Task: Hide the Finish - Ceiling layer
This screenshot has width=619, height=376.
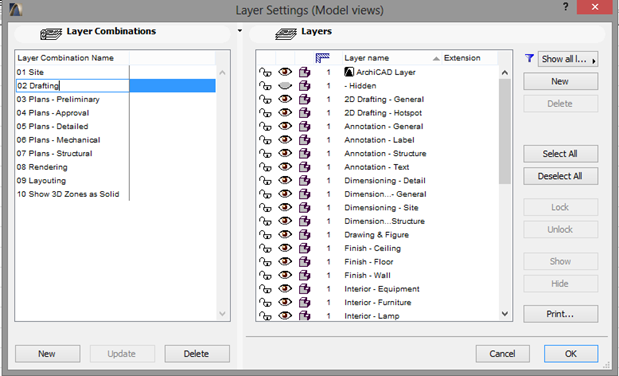Action: pyautogui.click(x=285, y=248)
